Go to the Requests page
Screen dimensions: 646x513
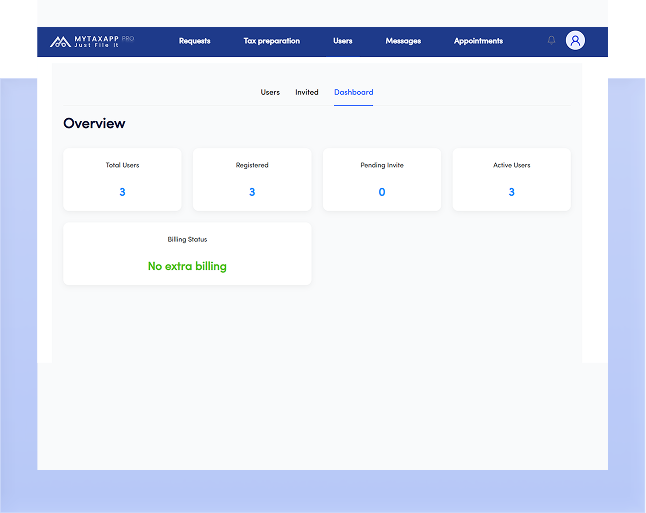[194, 41]
